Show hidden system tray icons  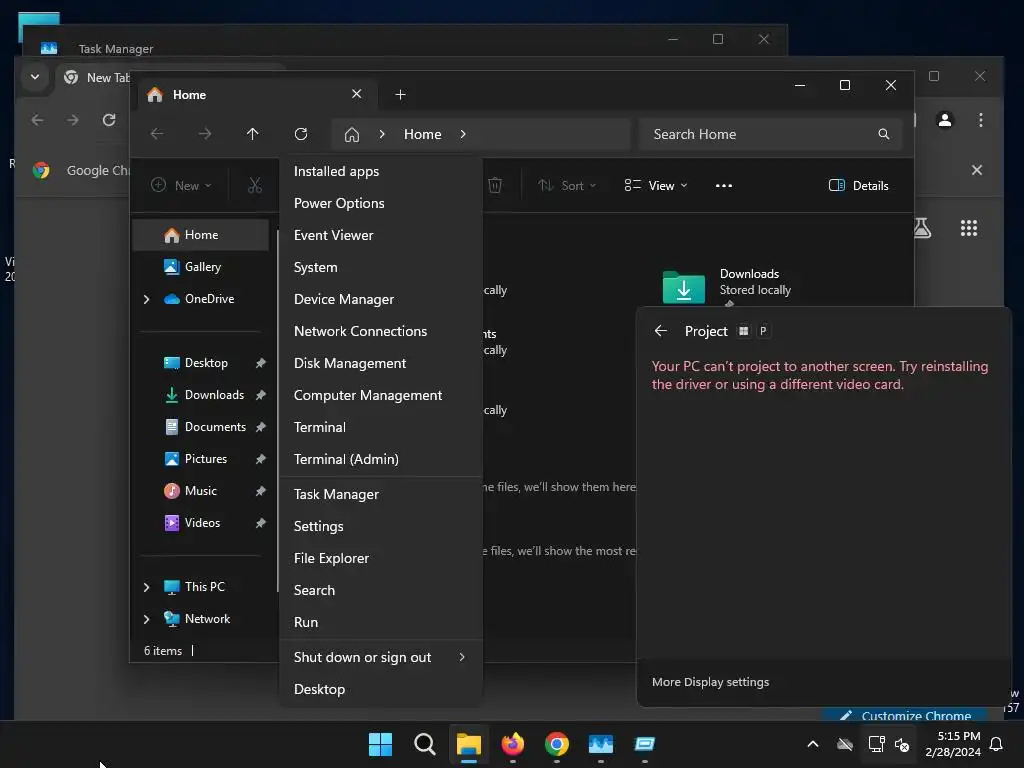point(813,744)
